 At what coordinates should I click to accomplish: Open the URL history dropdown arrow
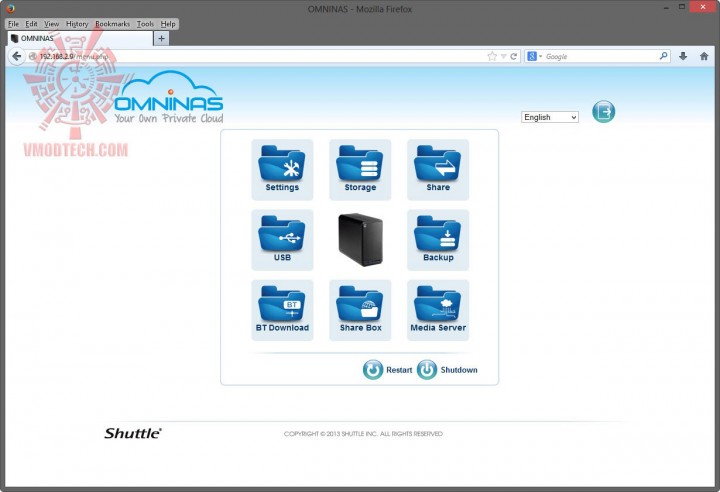[504, 57]
